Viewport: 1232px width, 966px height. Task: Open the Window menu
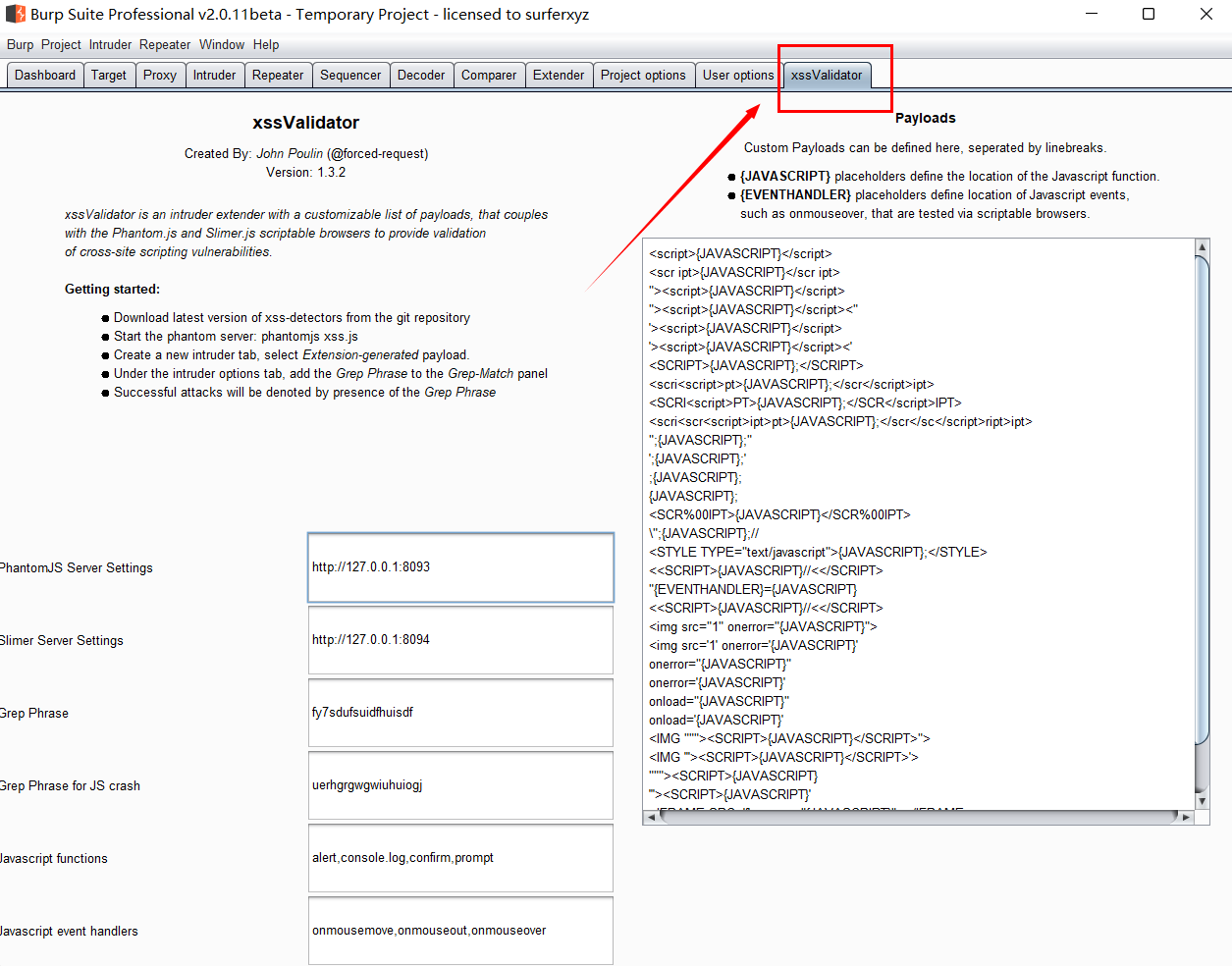click(x=222, y=45)
